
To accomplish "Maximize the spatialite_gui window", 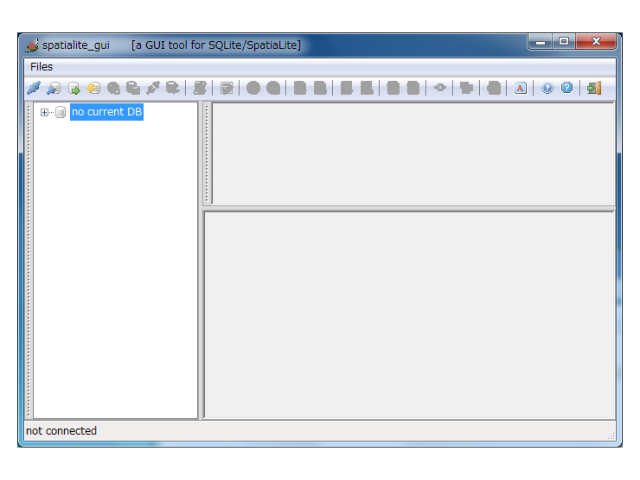I will [564, 42].
